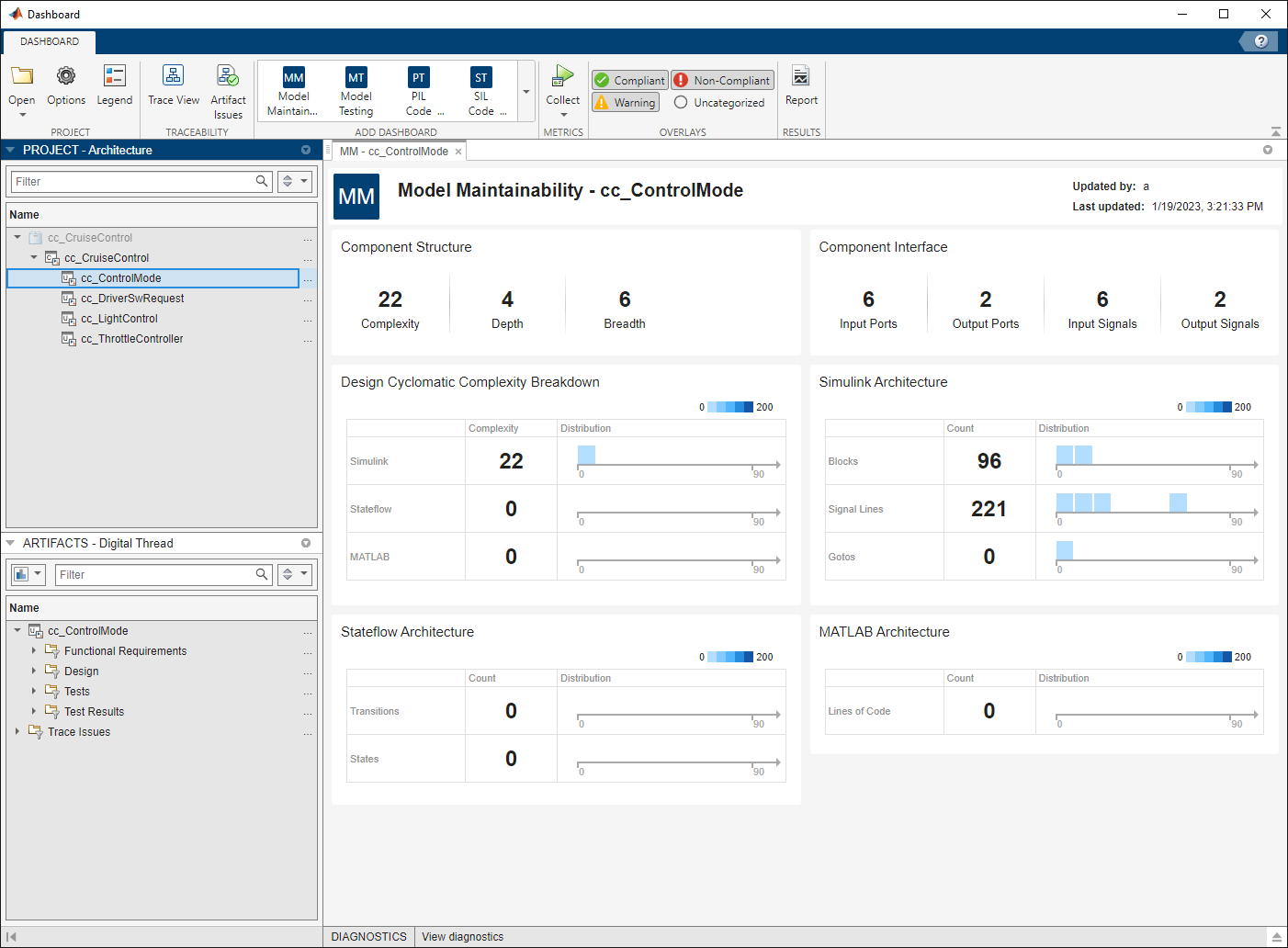
Task: Add Model Testing dashboard
Action: tap(356, 91)
